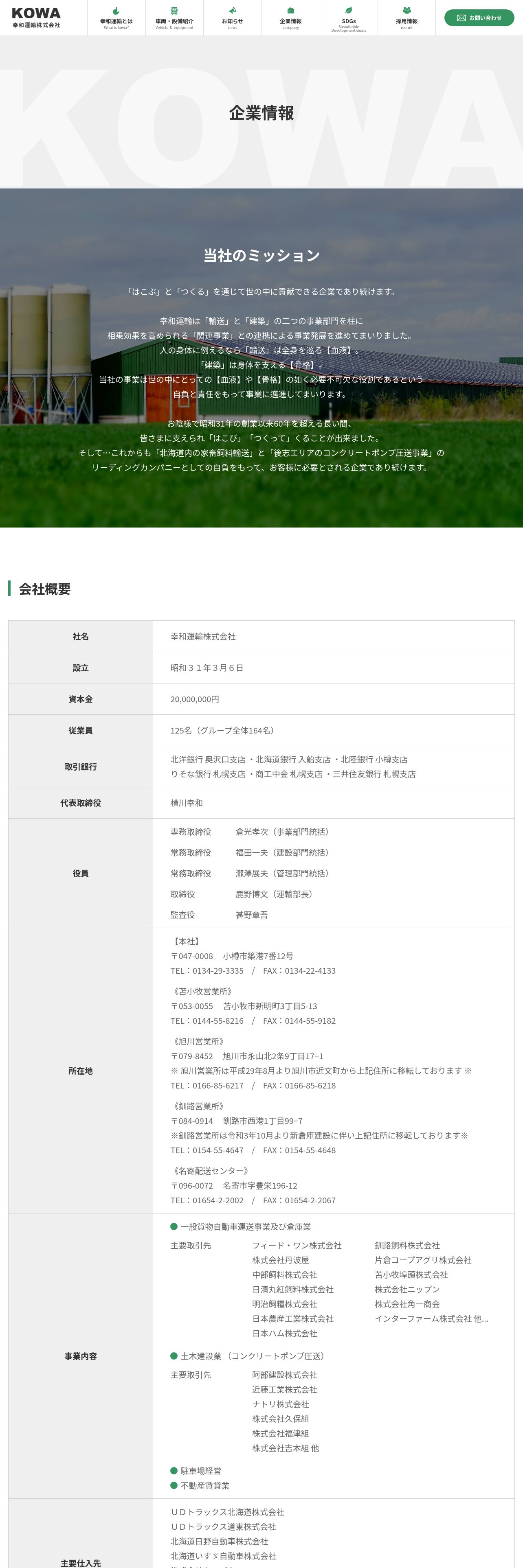
Task: Click the auditor name 甚野章吾
Action: tap(251, 915)
